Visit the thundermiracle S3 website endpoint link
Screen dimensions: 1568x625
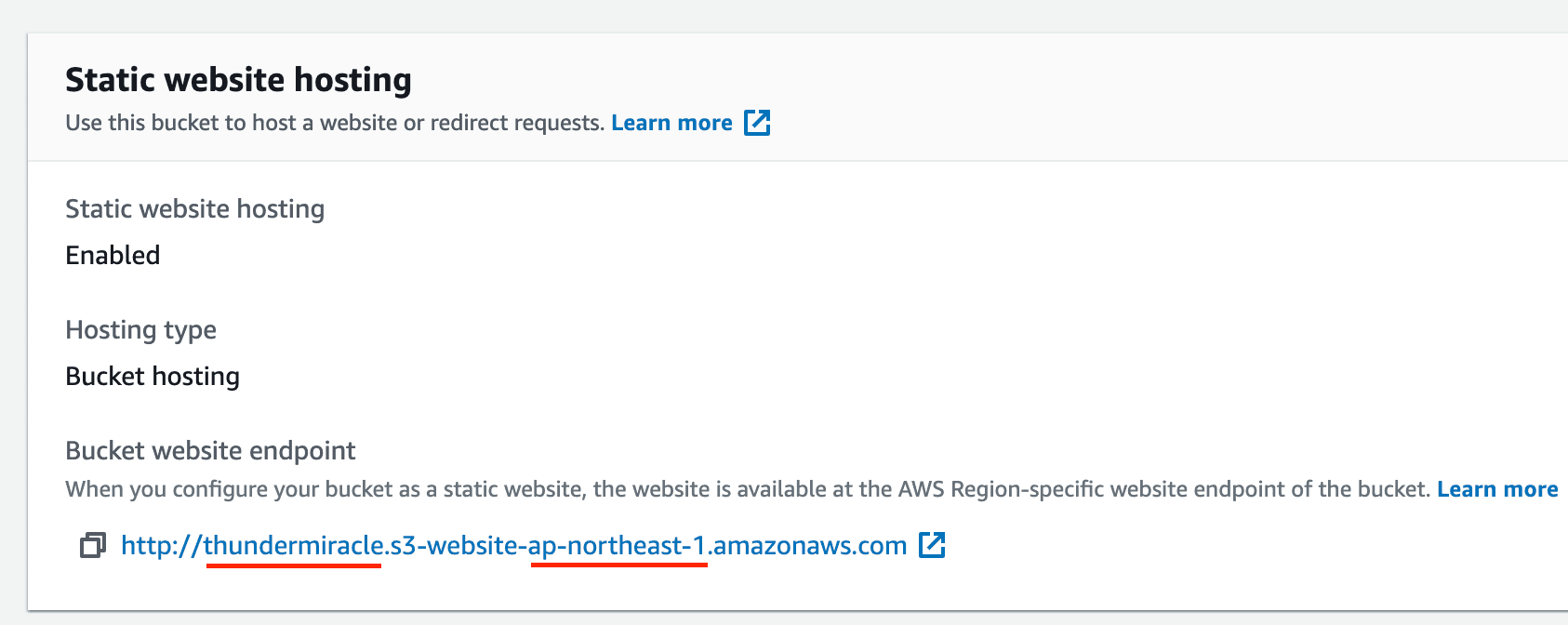tap(513, 546)
